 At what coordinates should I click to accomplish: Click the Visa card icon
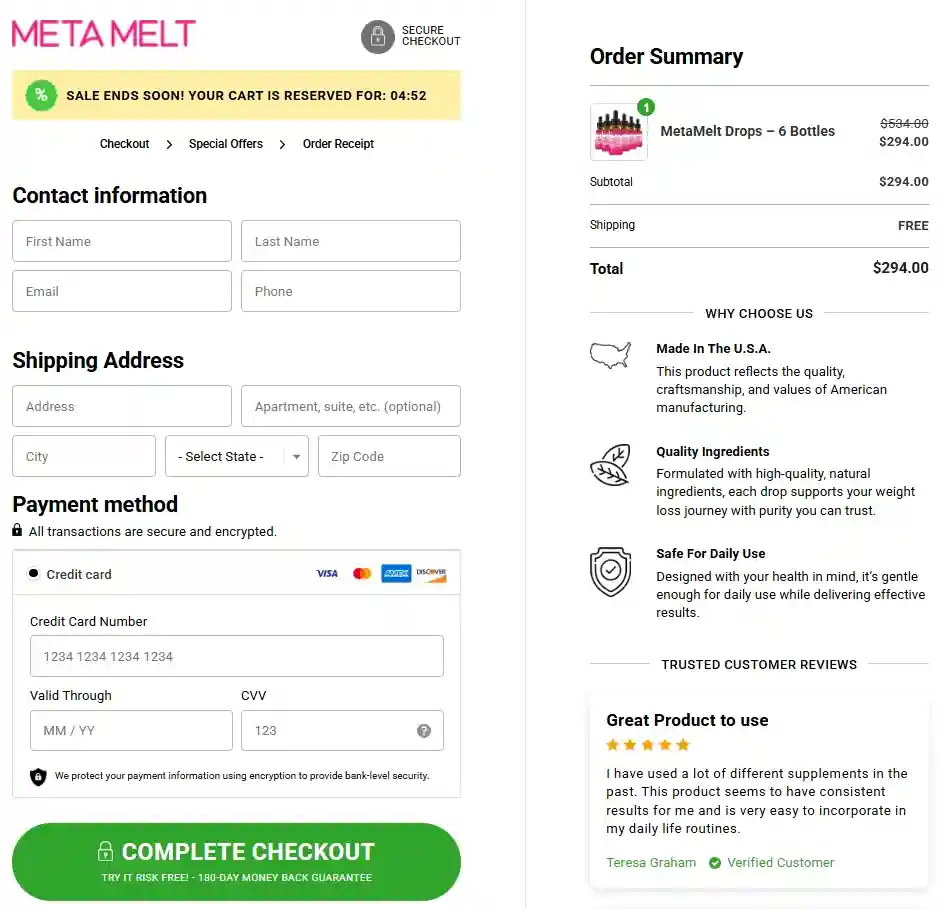pos(327,573)
